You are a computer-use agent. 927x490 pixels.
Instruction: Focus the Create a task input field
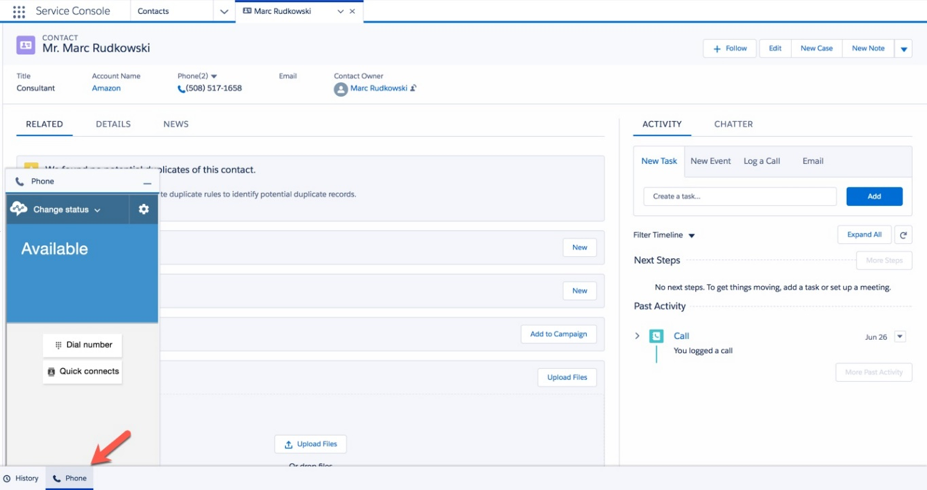point(740,196)
